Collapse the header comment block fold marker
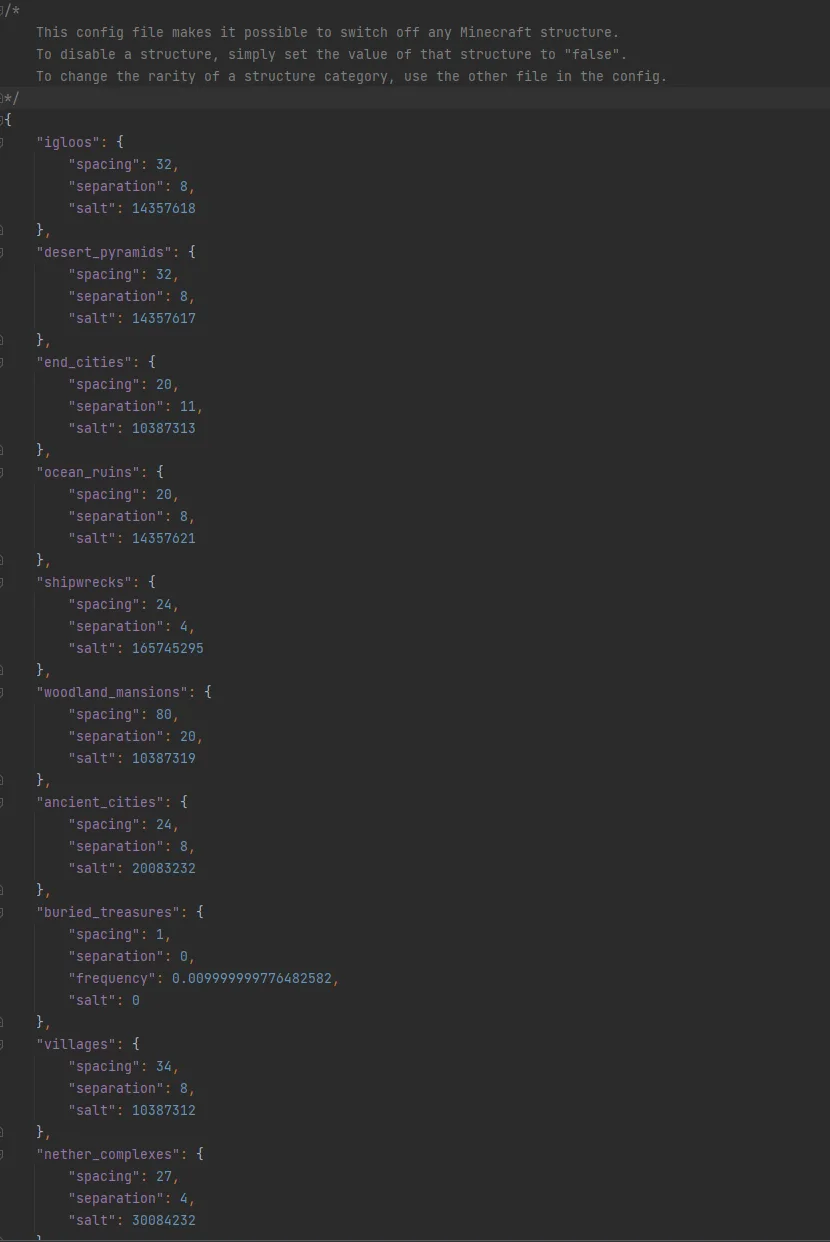This screenshot has height=1242, width=830. pos(2,10)
